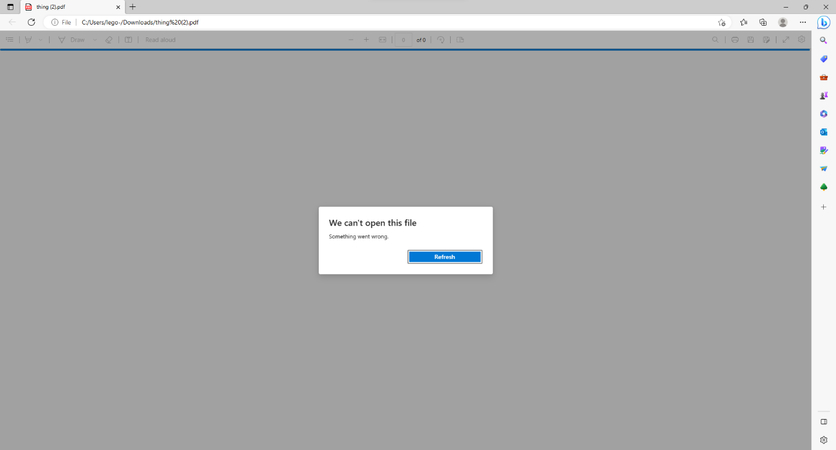This screenshot has width=836, height=450.
Task: Open the PDF toolbar settings gear
Action: [801, 39]
